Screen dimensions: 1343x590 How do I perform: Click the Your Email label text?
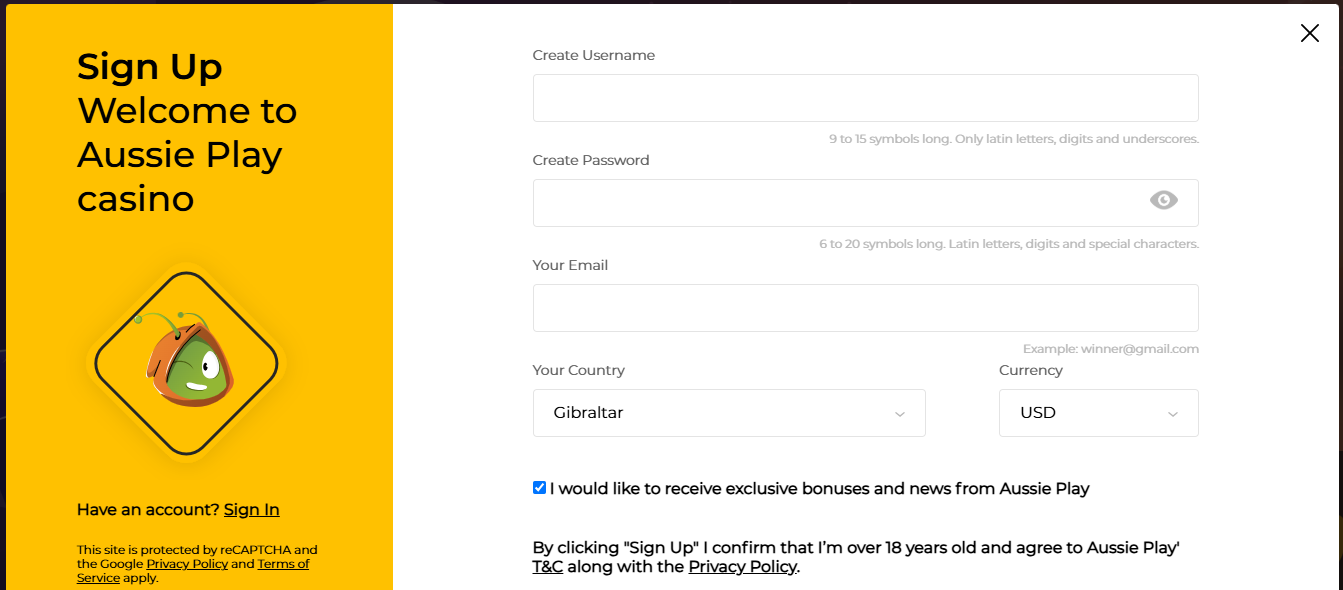(x=570, y=265)
